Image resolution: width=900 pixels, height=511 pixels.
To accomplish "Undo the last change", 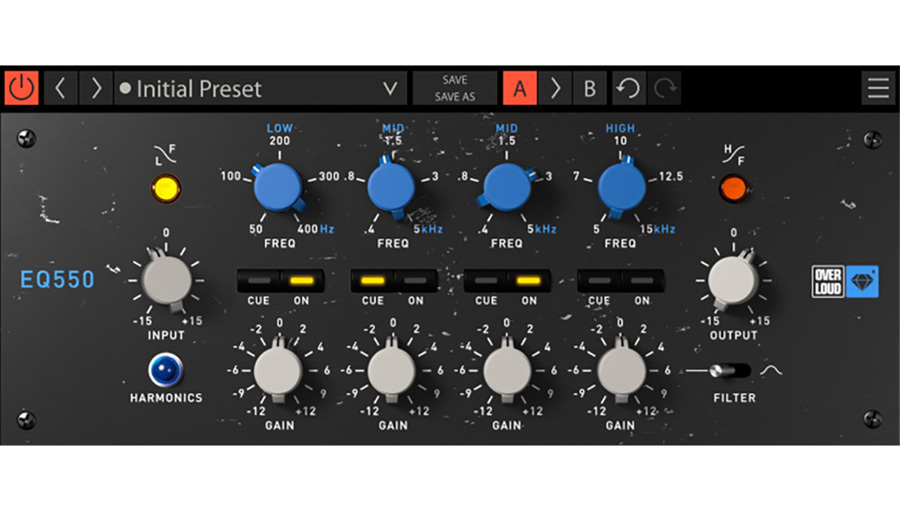I will pos(629,88).
